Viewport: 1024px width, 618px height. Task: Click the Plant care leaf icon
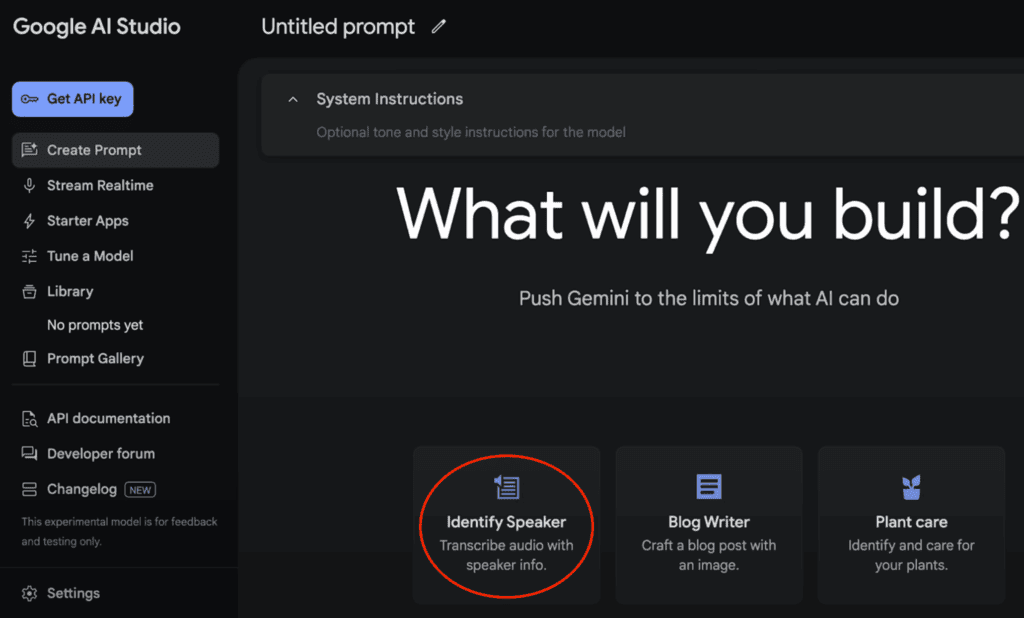(x=911, y=487)
